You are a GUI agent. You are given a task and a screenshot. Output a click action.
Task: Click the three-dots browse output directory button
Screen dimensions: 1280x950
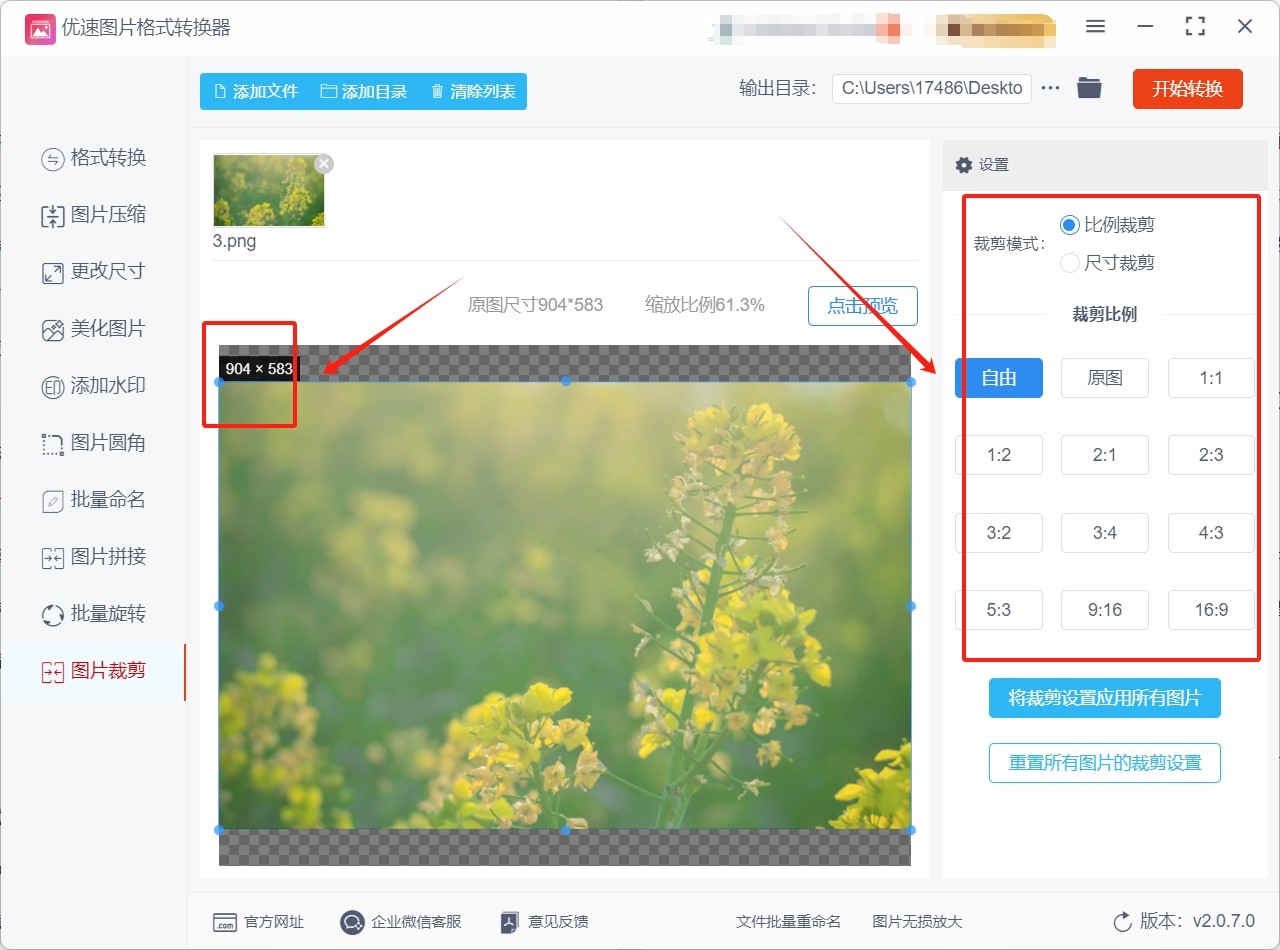point(1050,88)
